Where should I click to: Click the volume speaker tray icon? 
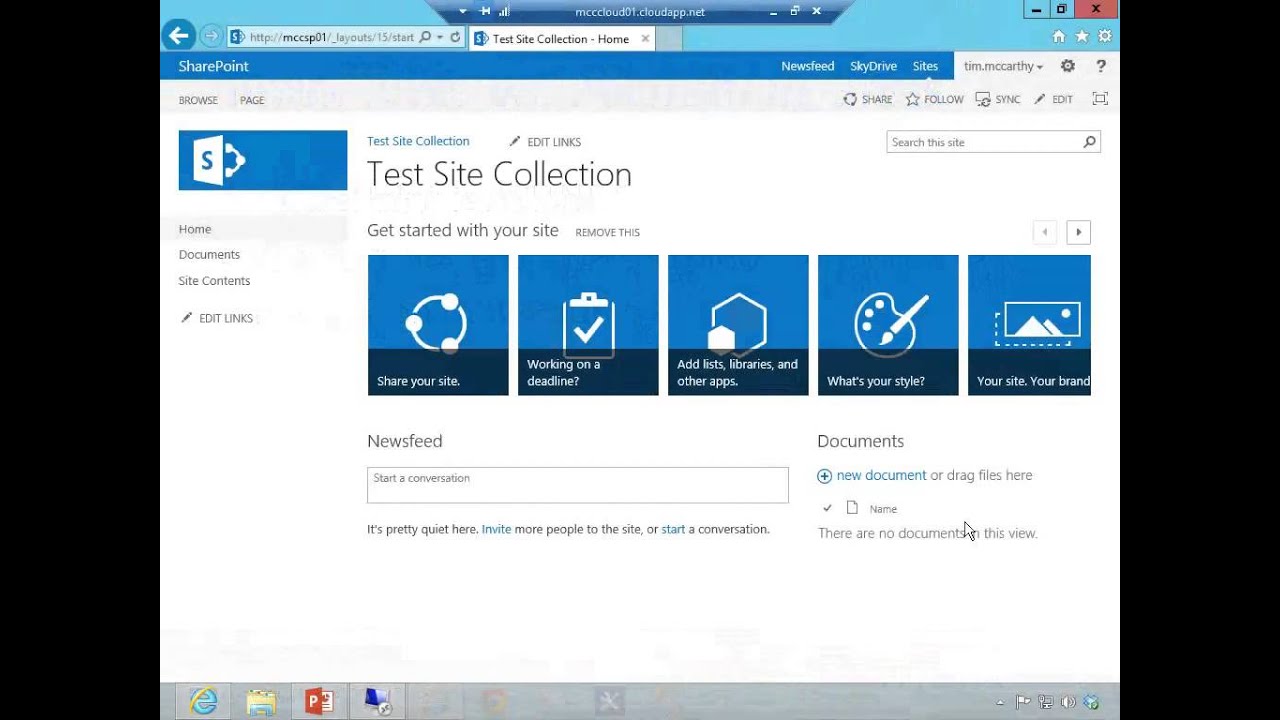[1068, 702]
